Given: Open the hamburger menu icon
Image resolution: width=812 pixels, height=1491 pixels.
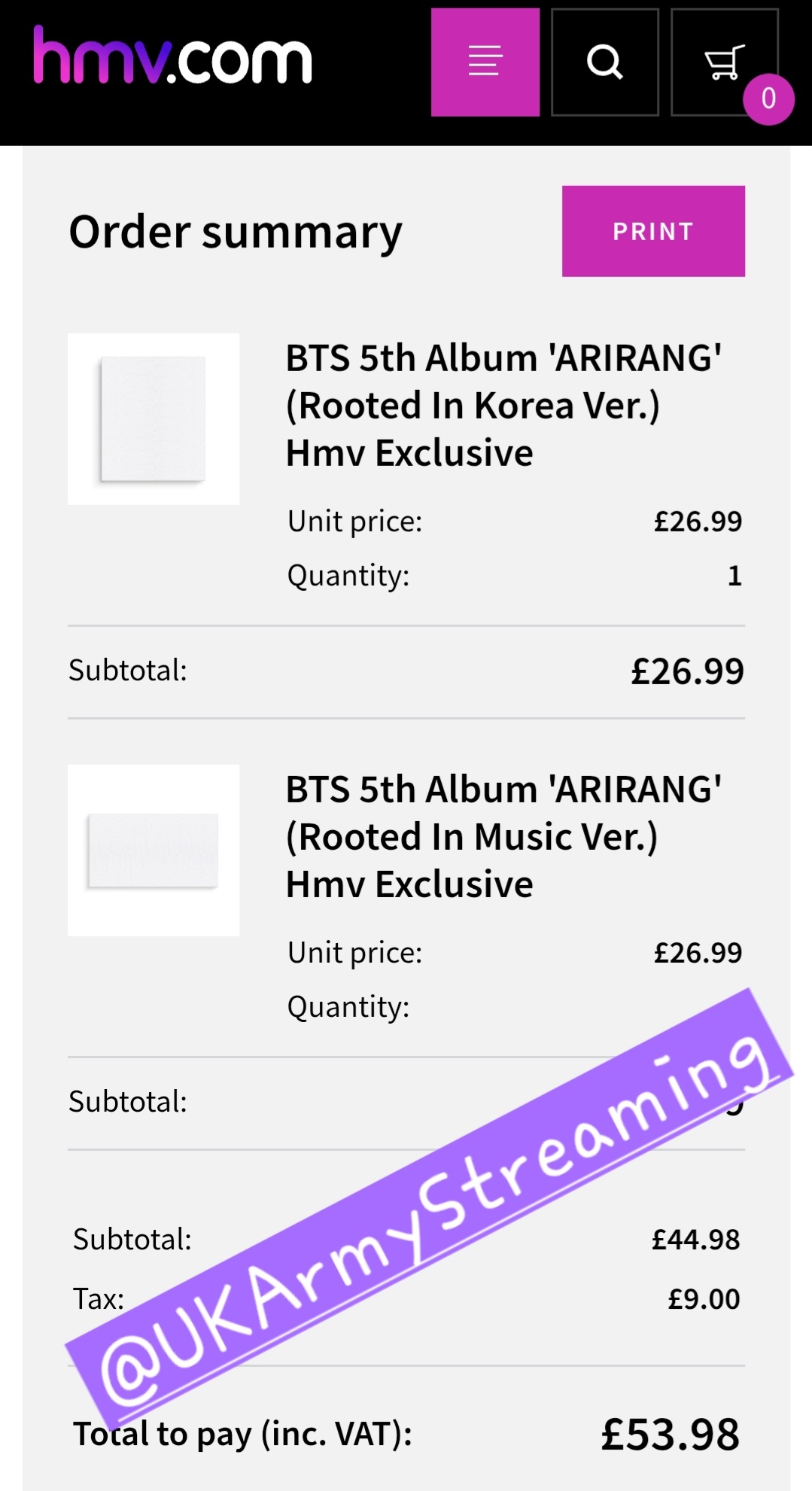Looking at the screenshot, I should click(x=485, y=62).
